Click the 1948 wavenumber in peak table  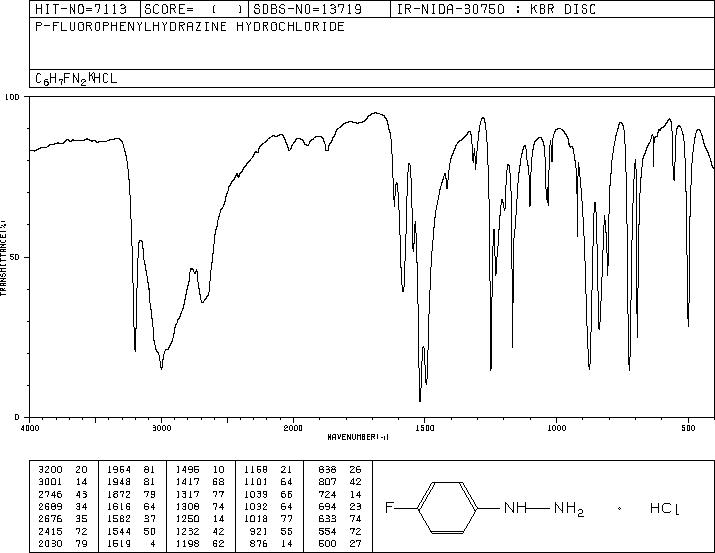(x=119, y=482)
